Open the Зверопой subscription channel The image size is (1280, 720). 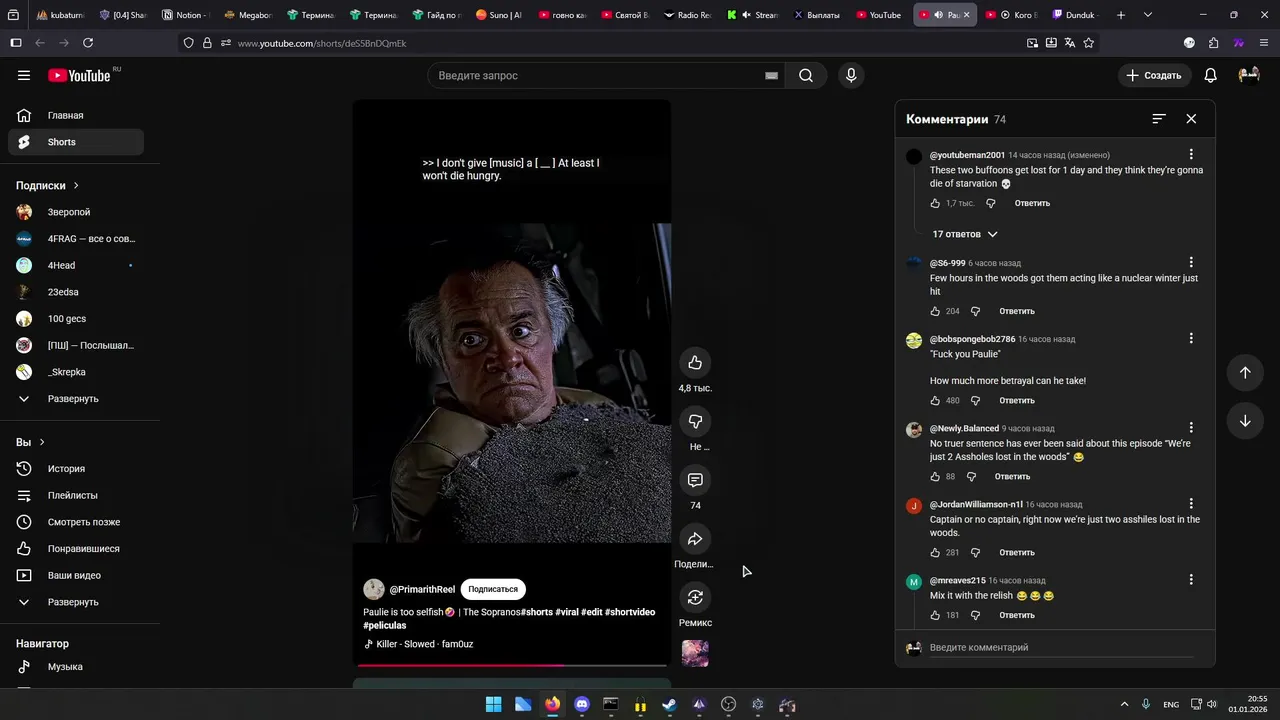(76, 212)
